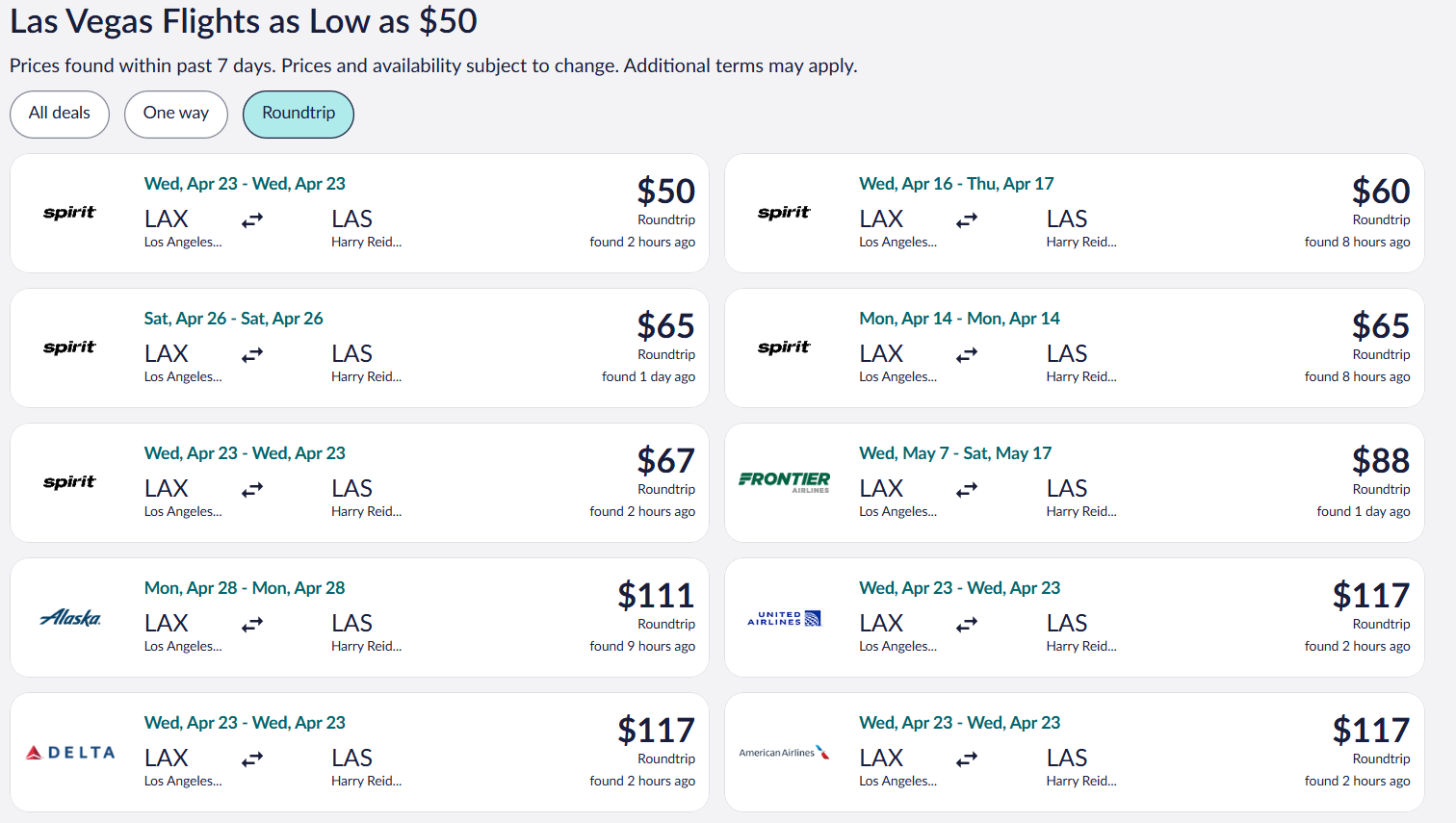This screenshot has height=823, width=1456.
Task: Click the Spirit logo on the $50 deal
Action: tap(69, 213)
